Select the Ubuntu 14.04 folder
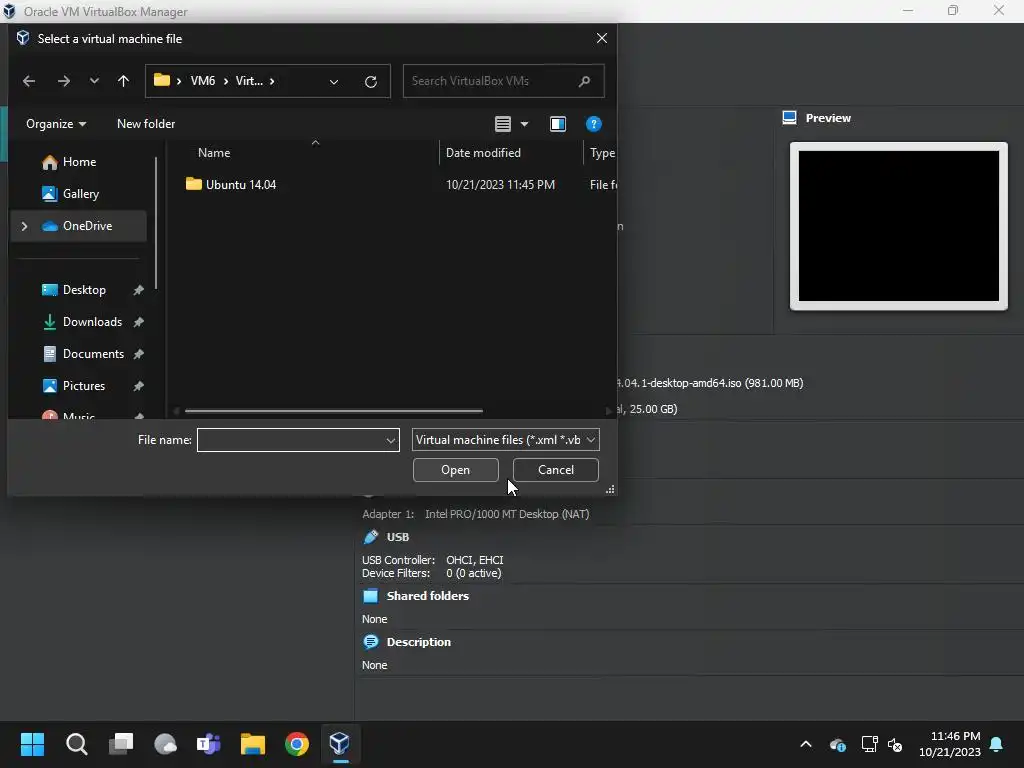The image size is (1024, 768). coord(240,185)
